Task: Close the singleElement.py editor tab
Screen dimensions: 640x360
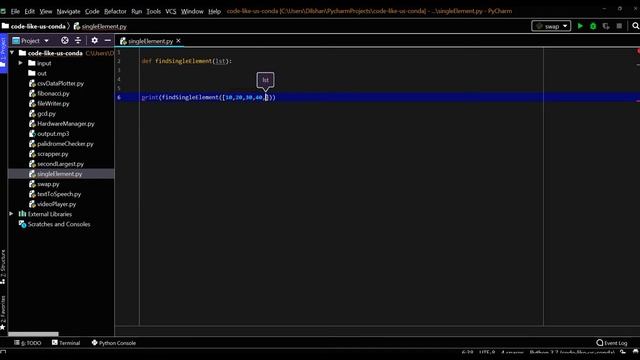Action: (178, 41)
